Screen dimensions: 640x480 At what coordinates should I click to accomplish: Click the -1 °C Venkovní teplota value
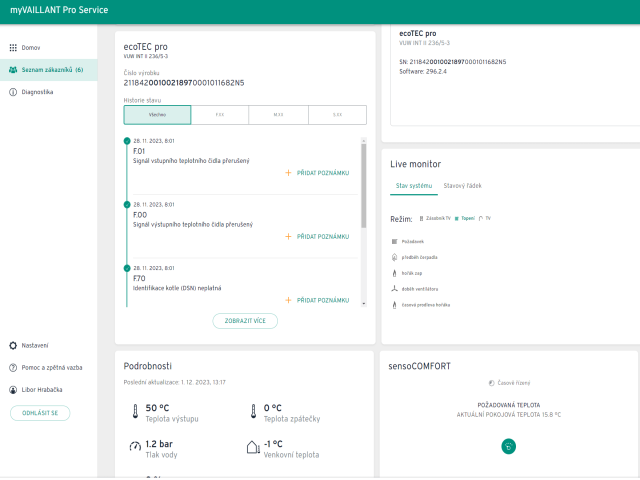click(273, 444)
